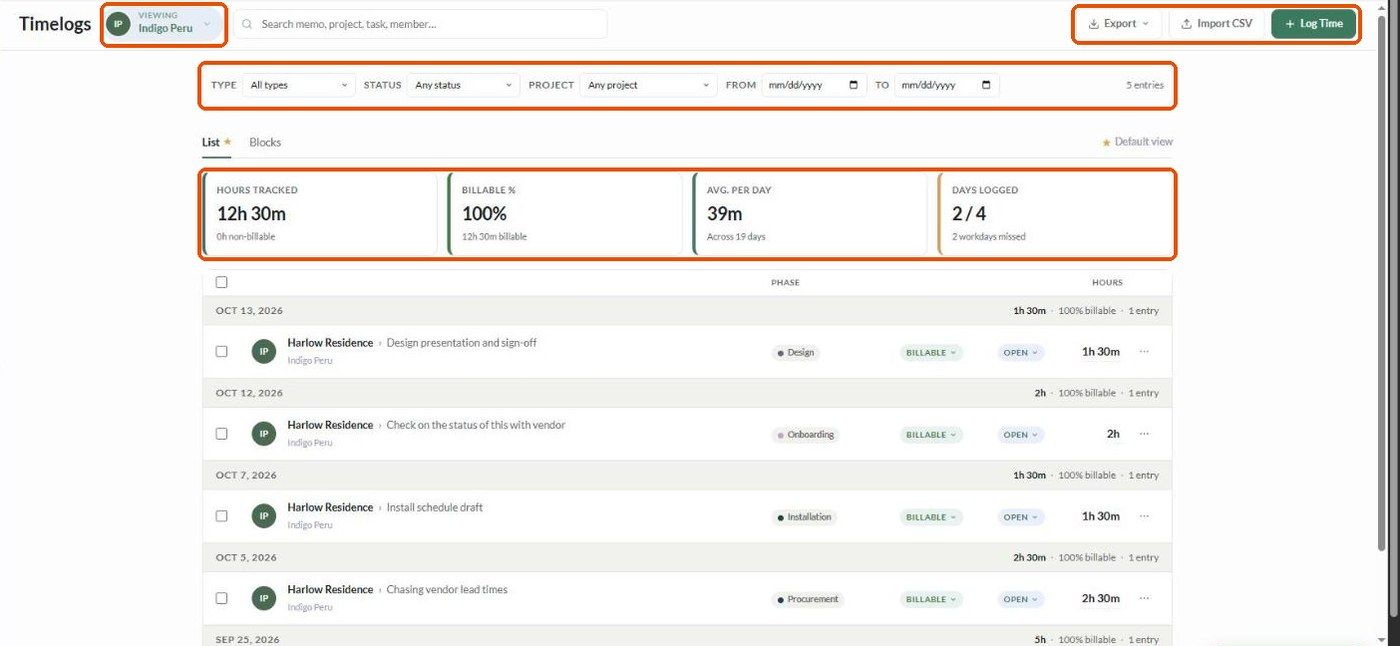Open Billable dropdown on Install schedule draft row
Image resolution: width=1400 pixels, height=646 pixels.
pyautogui.click(x=931, y=517)
